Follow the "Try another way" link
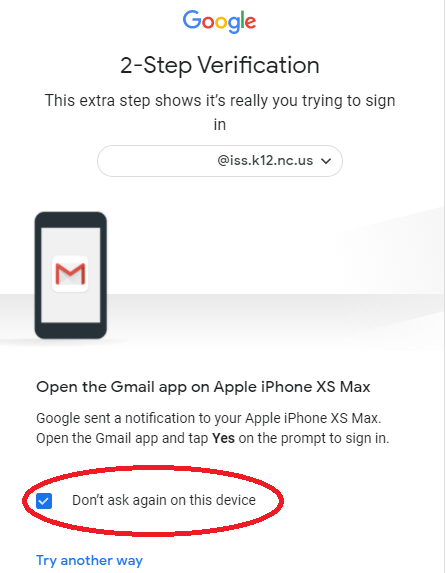Viewport: 446px width, 573px height. click(x=89, y=560)
